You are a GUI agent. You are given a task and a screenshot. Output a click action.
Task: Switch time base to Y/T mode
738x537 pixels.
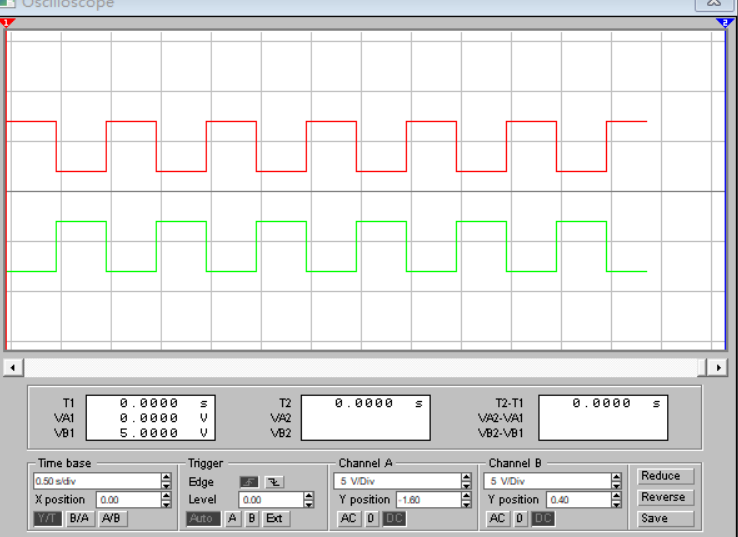coord(47,519)
